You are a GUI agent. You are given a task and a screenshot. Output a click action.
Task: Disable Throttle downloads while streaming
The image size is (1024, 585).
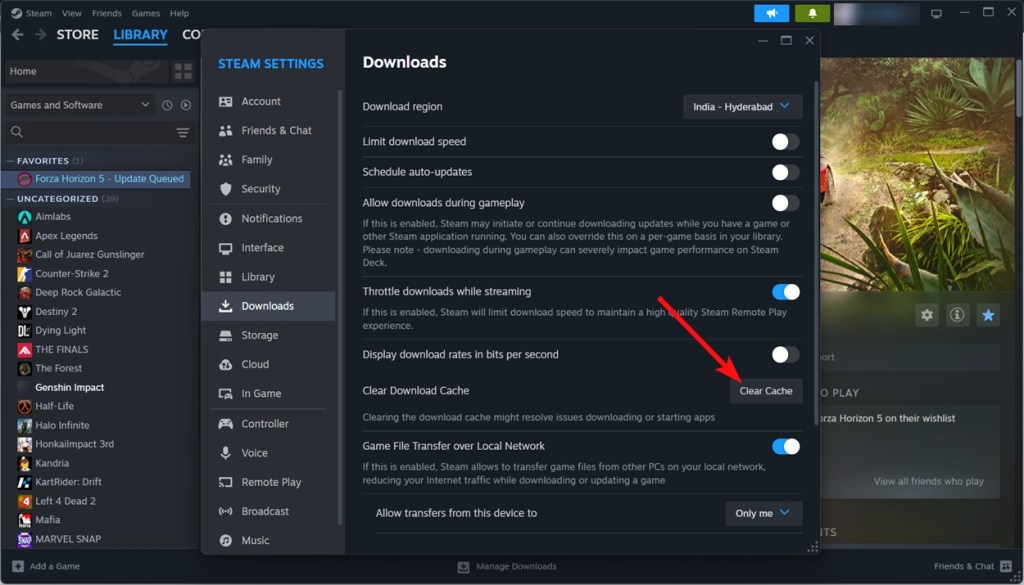click(786, 292)
